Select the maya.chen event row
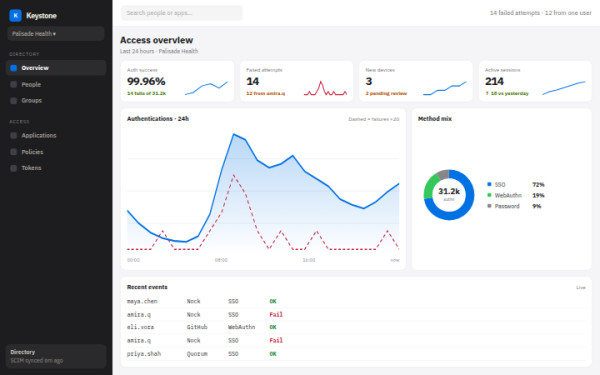This screenshot has height=375, width=600. pyautogui.click(x=356, y=302)
